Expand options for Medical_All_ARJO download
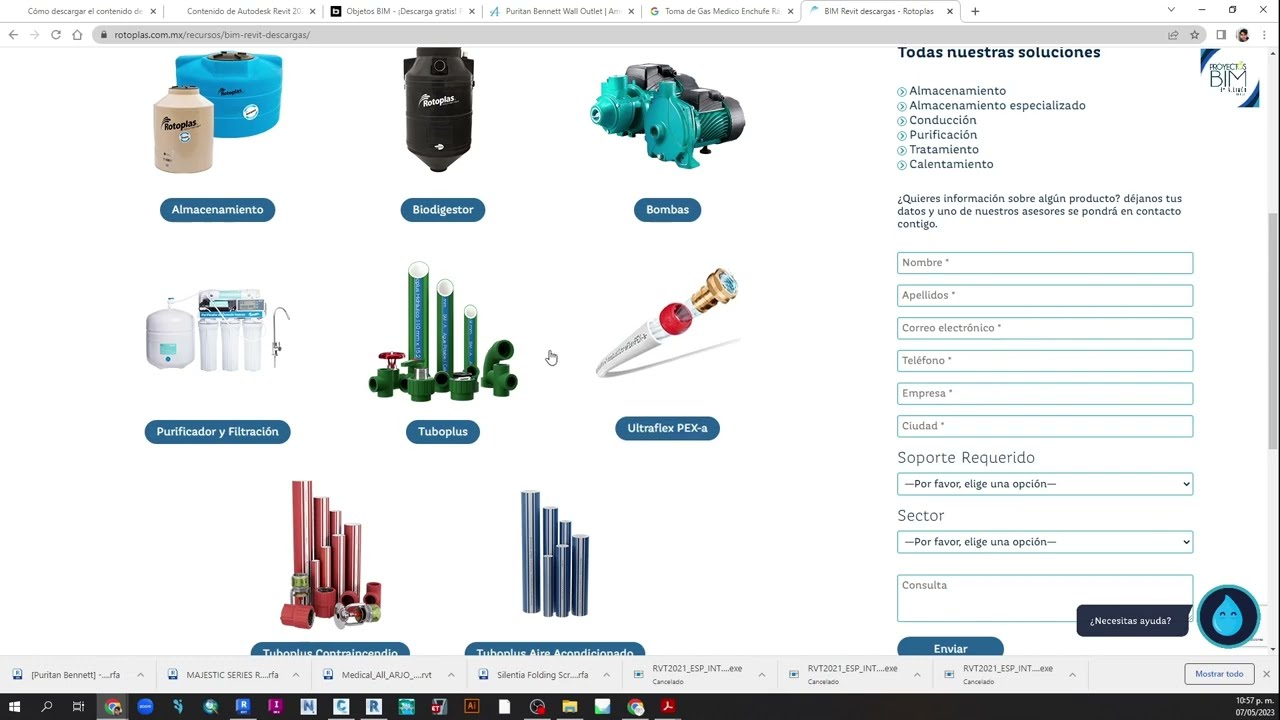The width and height of the screenshot is (1280, 720). (x=451, y=675)
